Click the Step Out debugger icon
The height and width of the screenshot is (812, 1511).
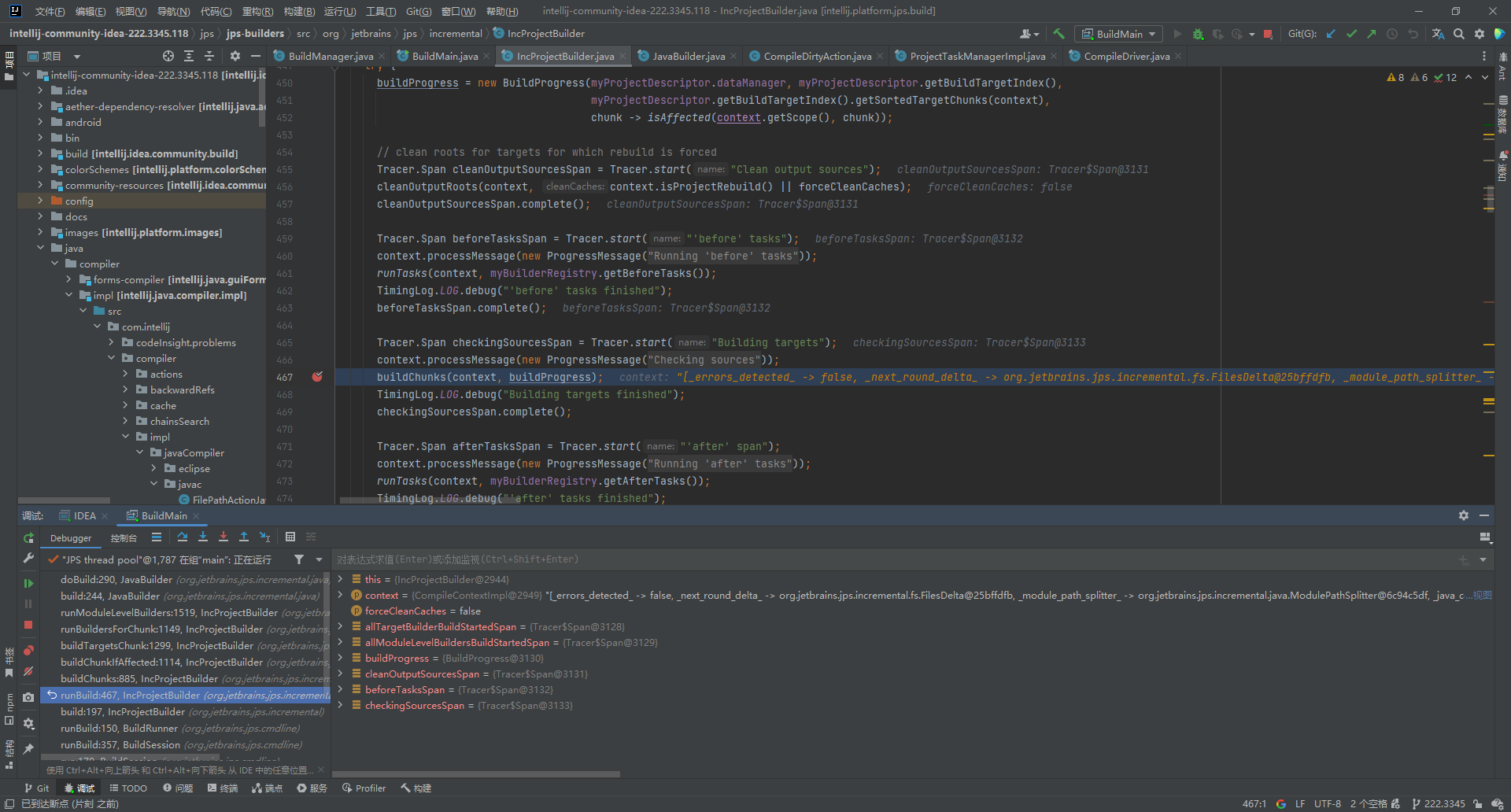245,538
